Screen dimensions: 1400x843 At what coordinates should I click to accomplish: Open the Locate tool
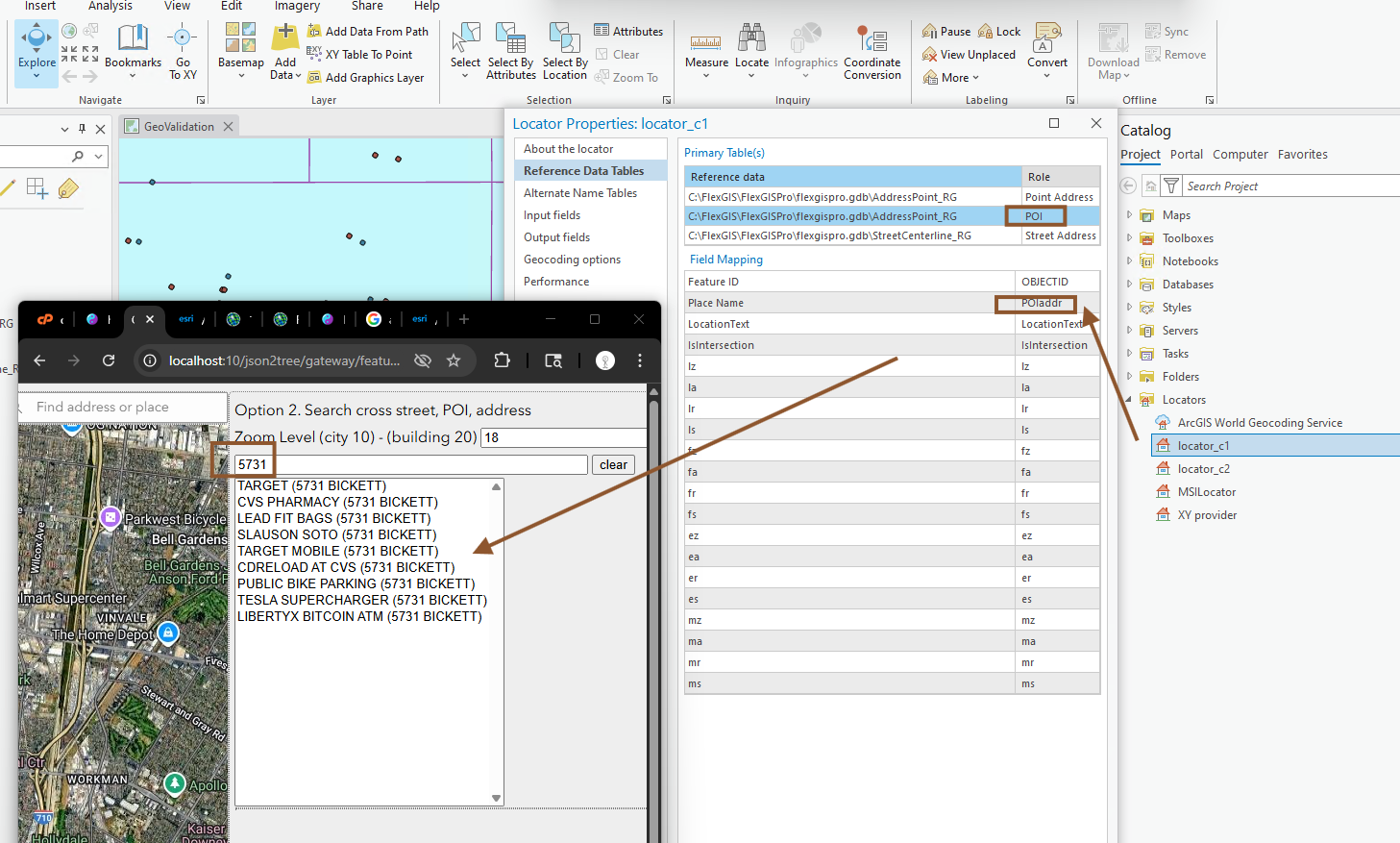[751, 50]
